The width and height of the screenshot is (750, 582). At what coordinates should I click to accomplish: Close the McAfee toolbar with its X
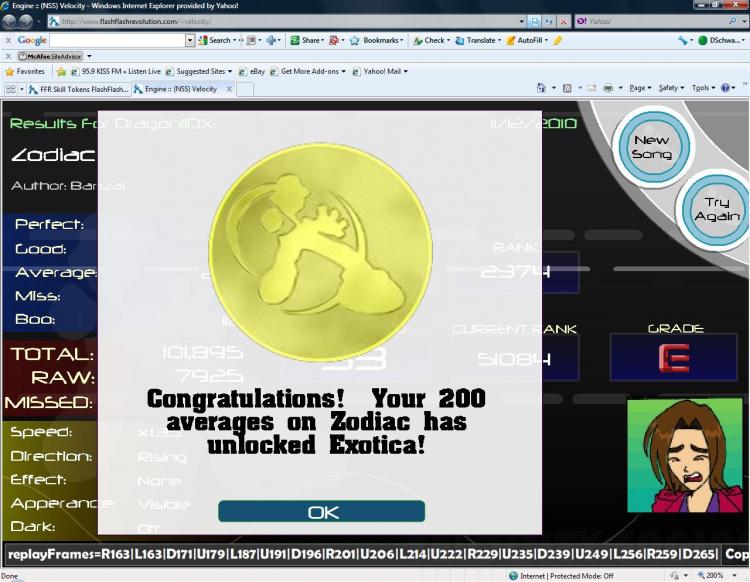pos(8,56)
